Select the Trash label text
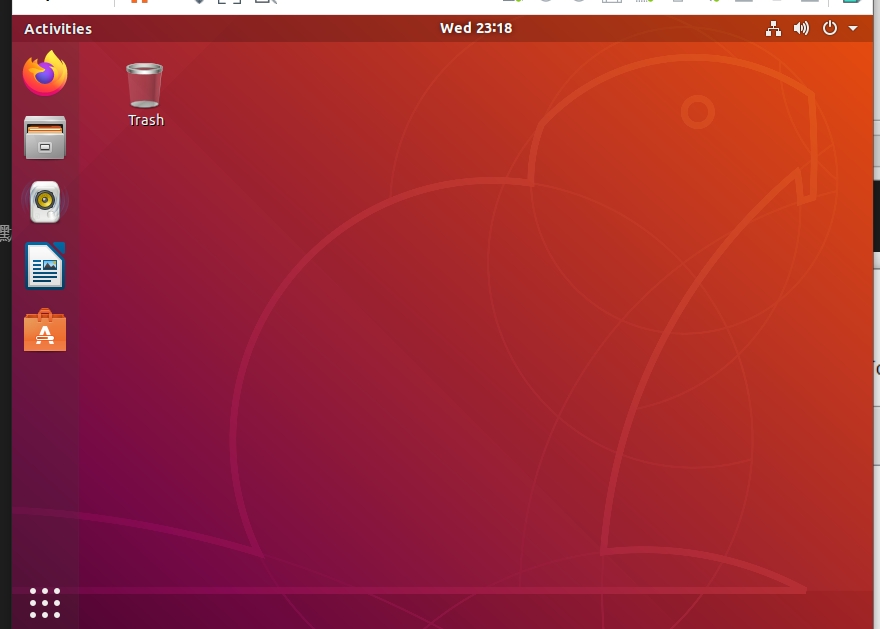 [x=146, y=120]
